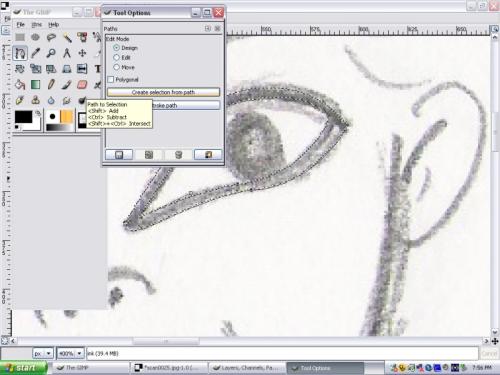Viewport: 500px width, 375px height.
Task: Select the Paths tool in toolbox
Action: (x=20, y=53)
